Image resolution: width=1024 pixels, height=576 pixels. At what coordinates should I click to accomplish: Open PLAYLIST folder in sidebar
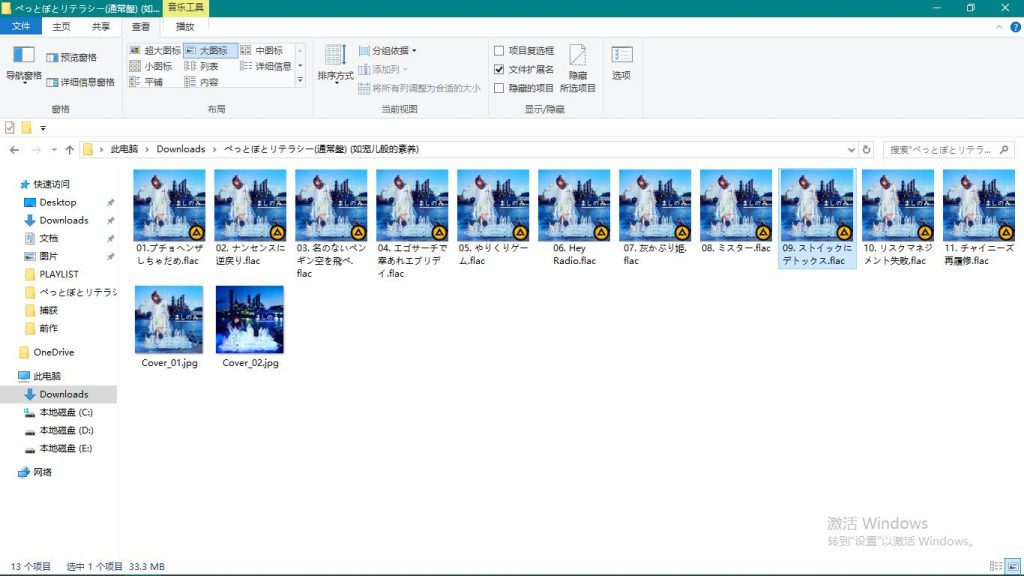tap(58, 274)
